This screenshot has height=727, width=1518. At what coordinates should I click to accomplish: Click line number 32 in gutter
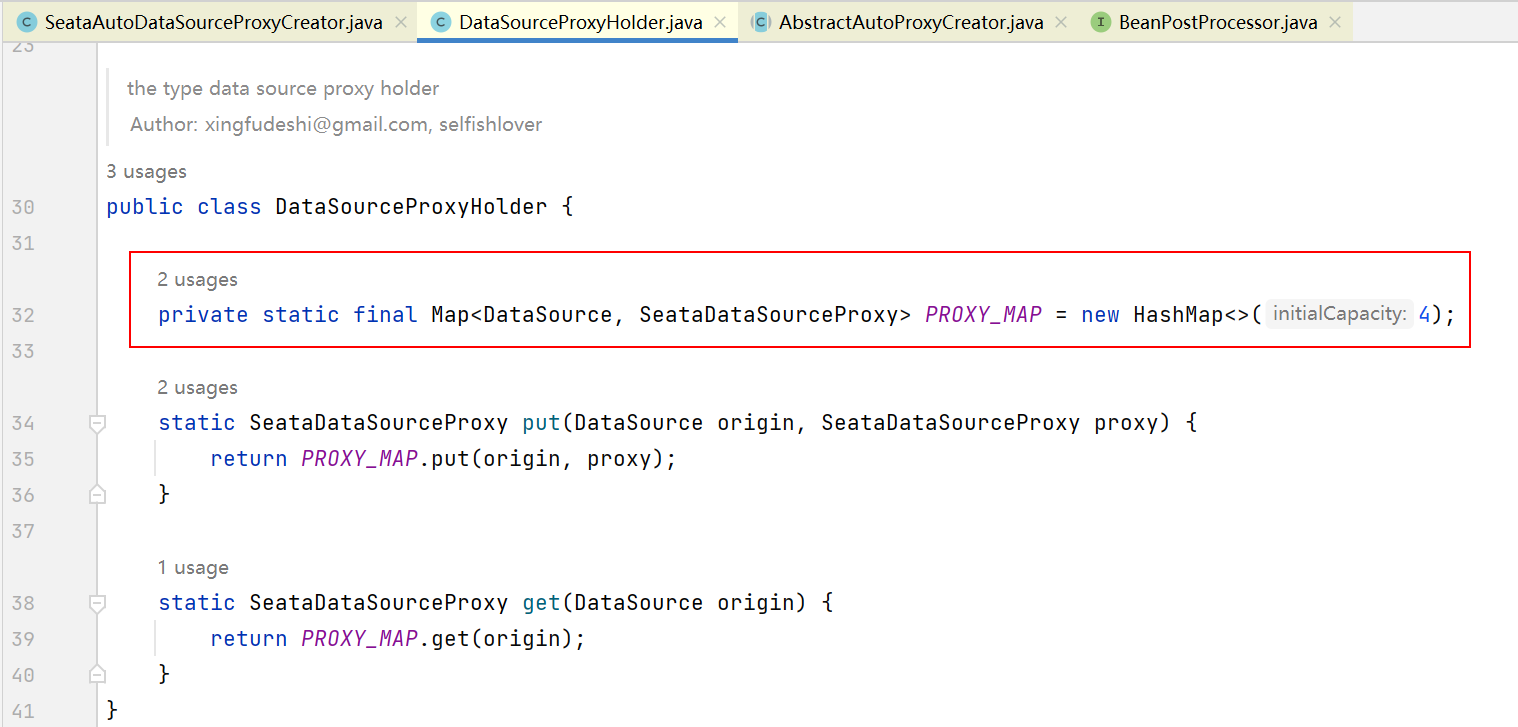pyautogui.click(x=22, y=315)
